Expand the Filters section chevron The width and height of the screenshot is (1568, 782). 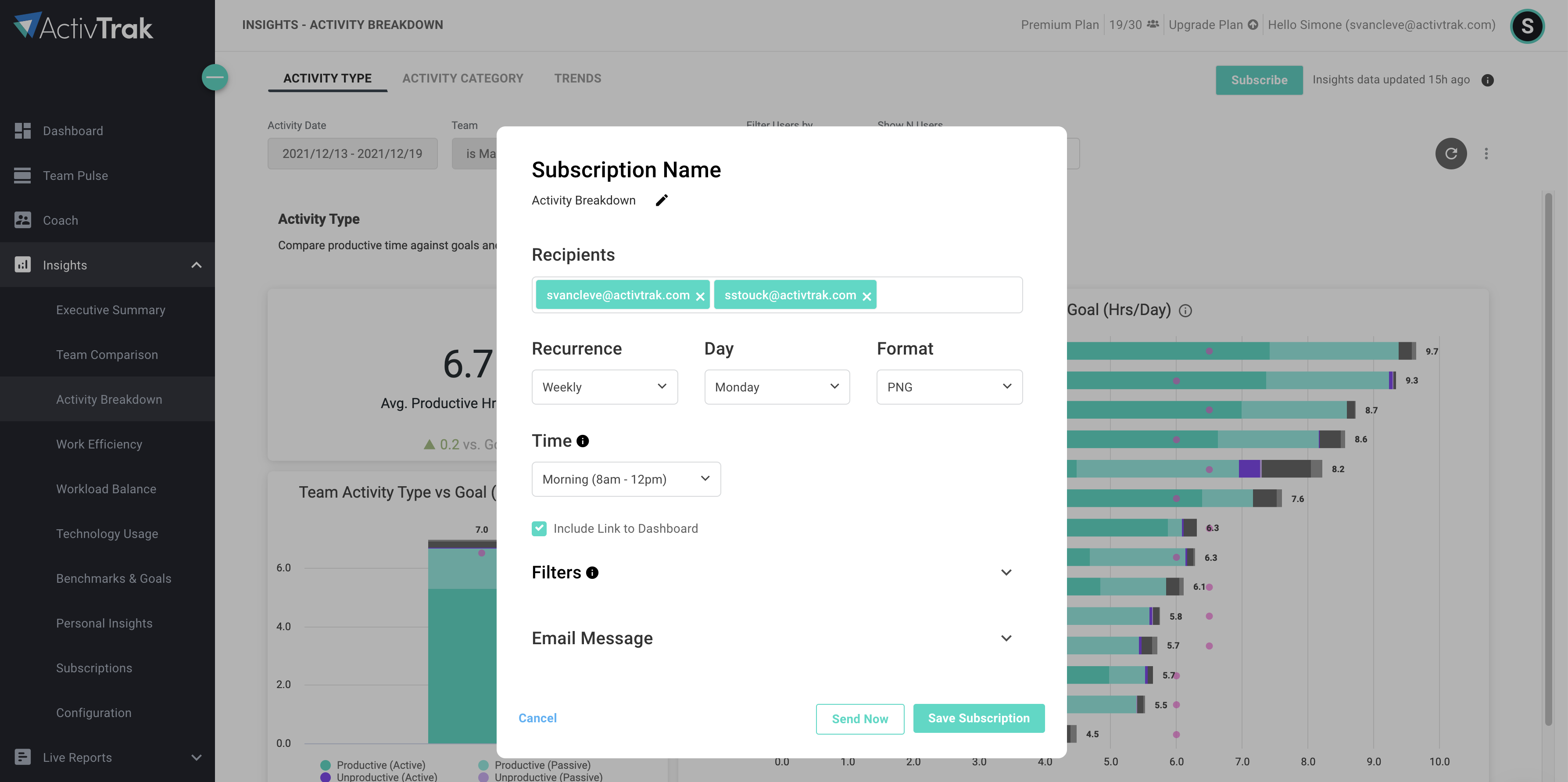click(1006, 573)
